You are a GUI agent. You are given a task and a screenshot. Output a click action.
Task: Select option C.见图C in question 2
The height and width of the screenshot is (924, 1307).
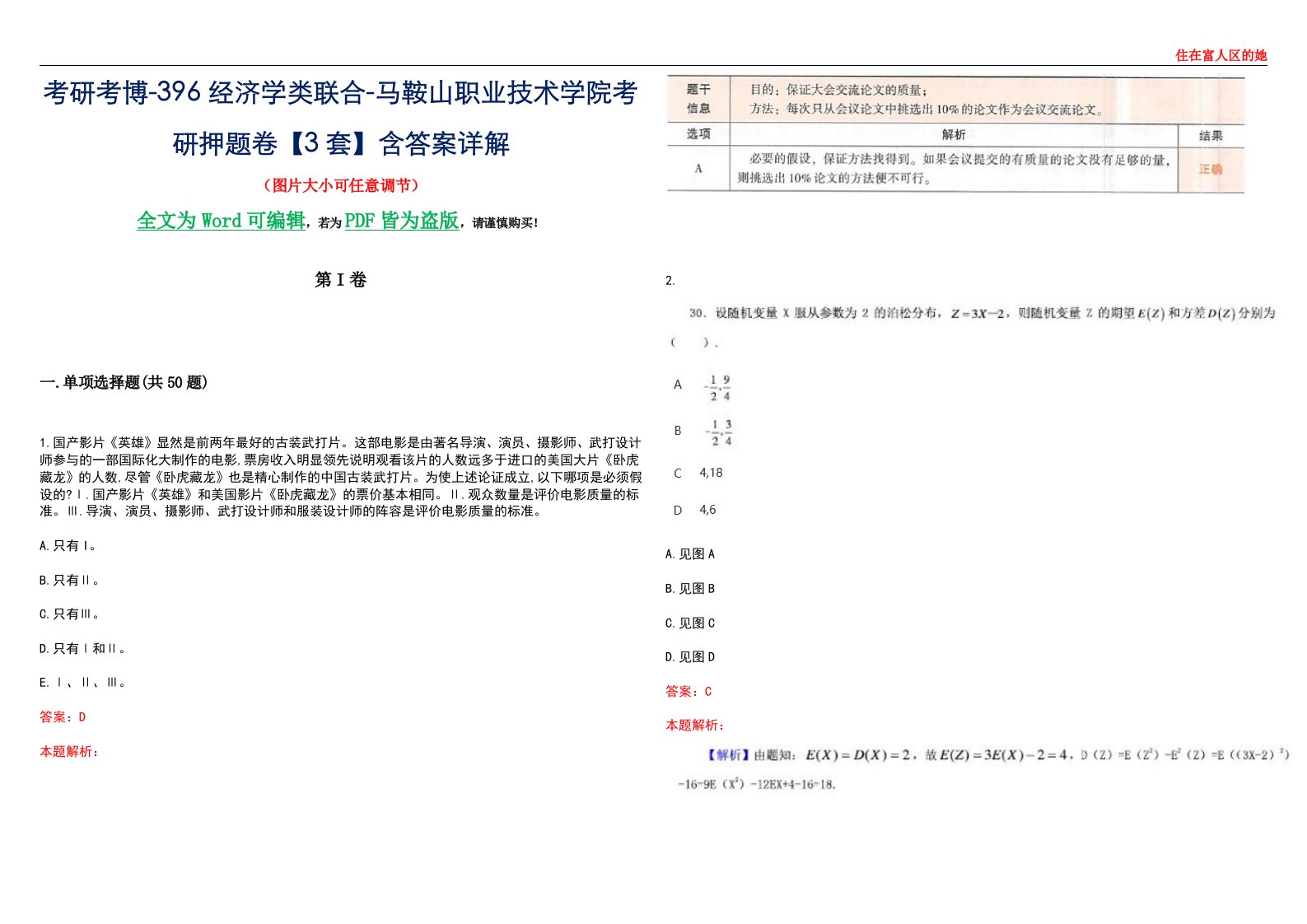tap(690, 623)
